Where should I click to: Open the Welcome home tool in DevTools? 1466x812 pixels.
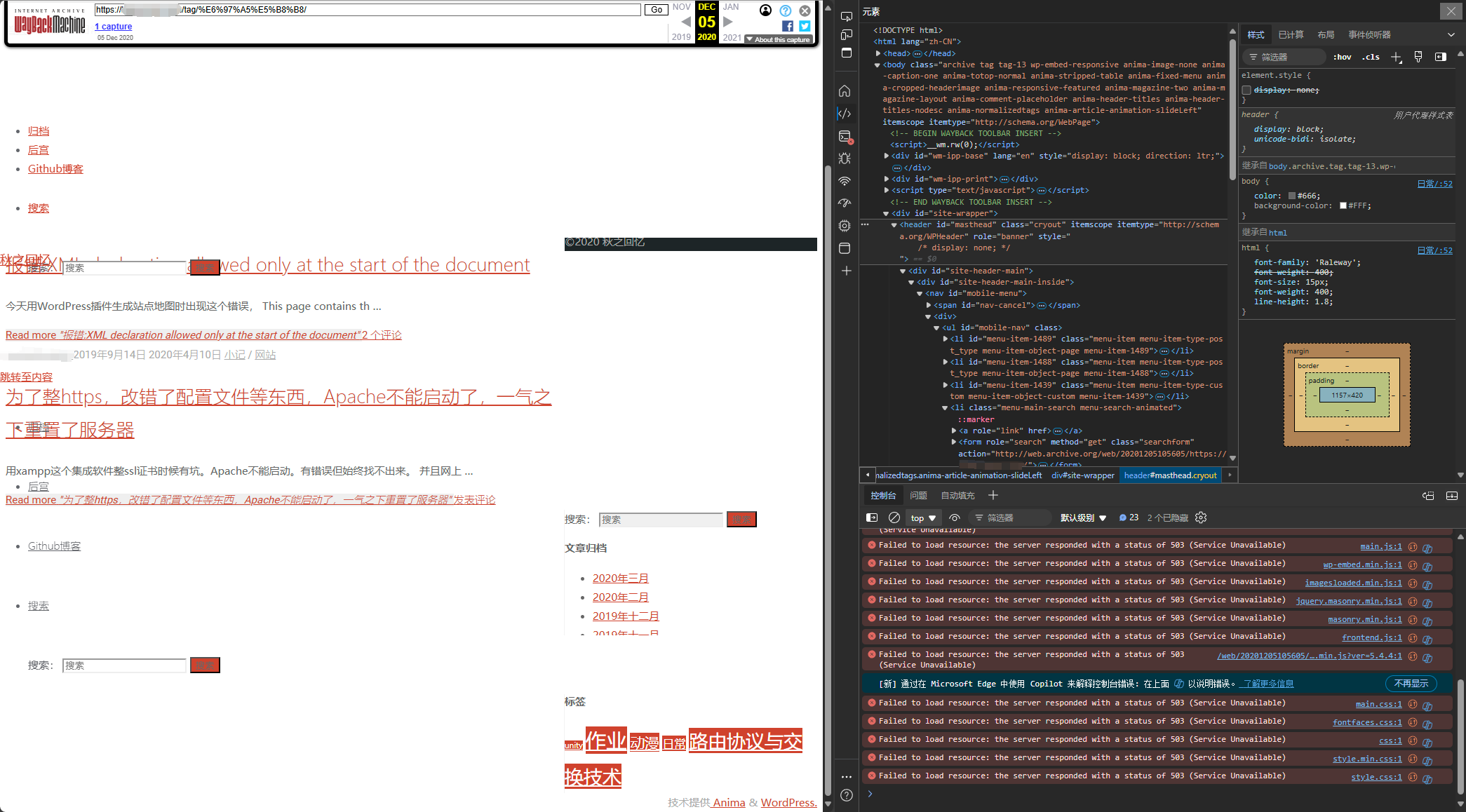(x=845, y=90)
